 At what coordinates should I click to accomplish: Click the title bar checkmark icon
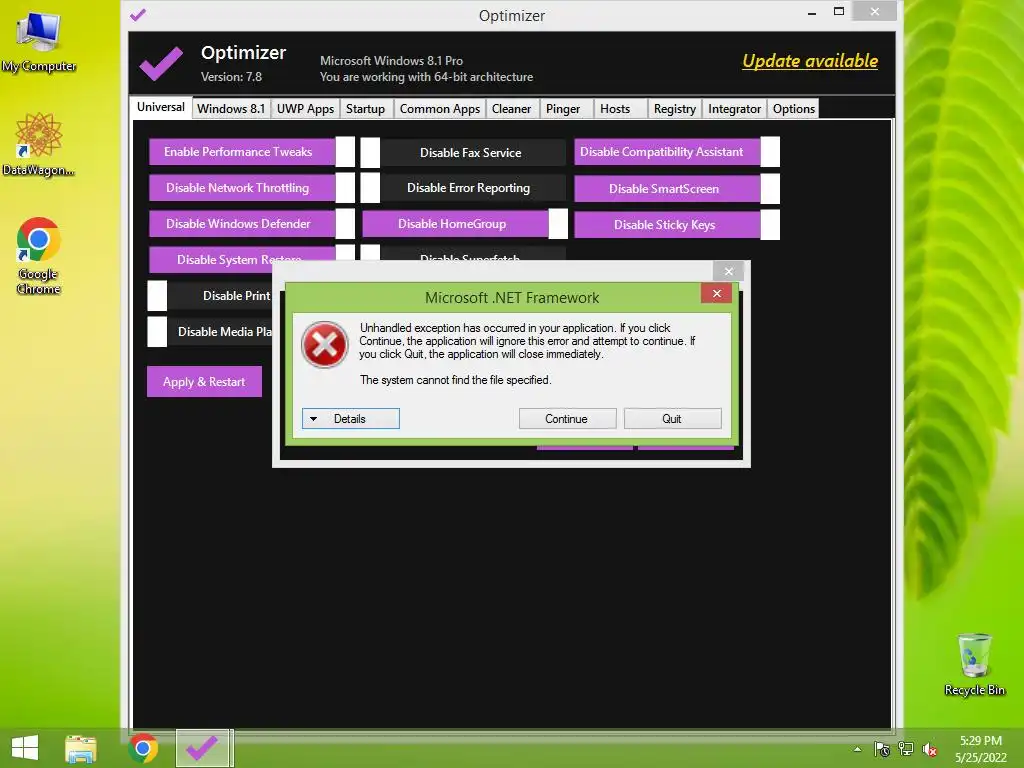[x=138, y=14]
